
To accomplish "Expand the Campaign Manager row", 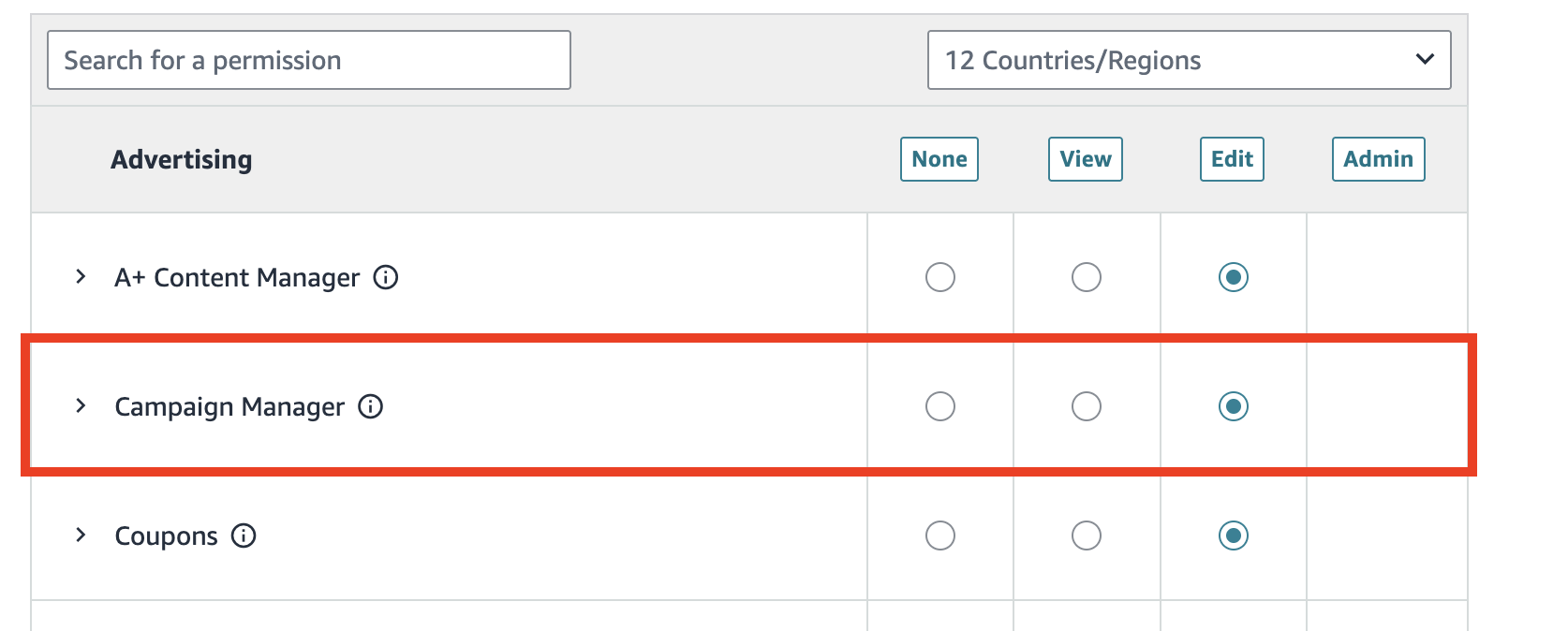I will pos(81,406).
